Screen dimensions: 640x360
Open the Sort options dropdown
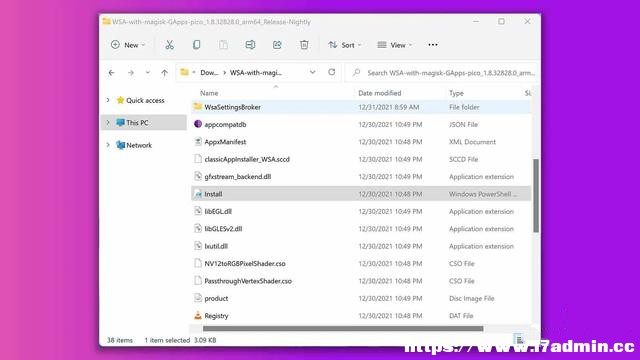pos(344,45)
